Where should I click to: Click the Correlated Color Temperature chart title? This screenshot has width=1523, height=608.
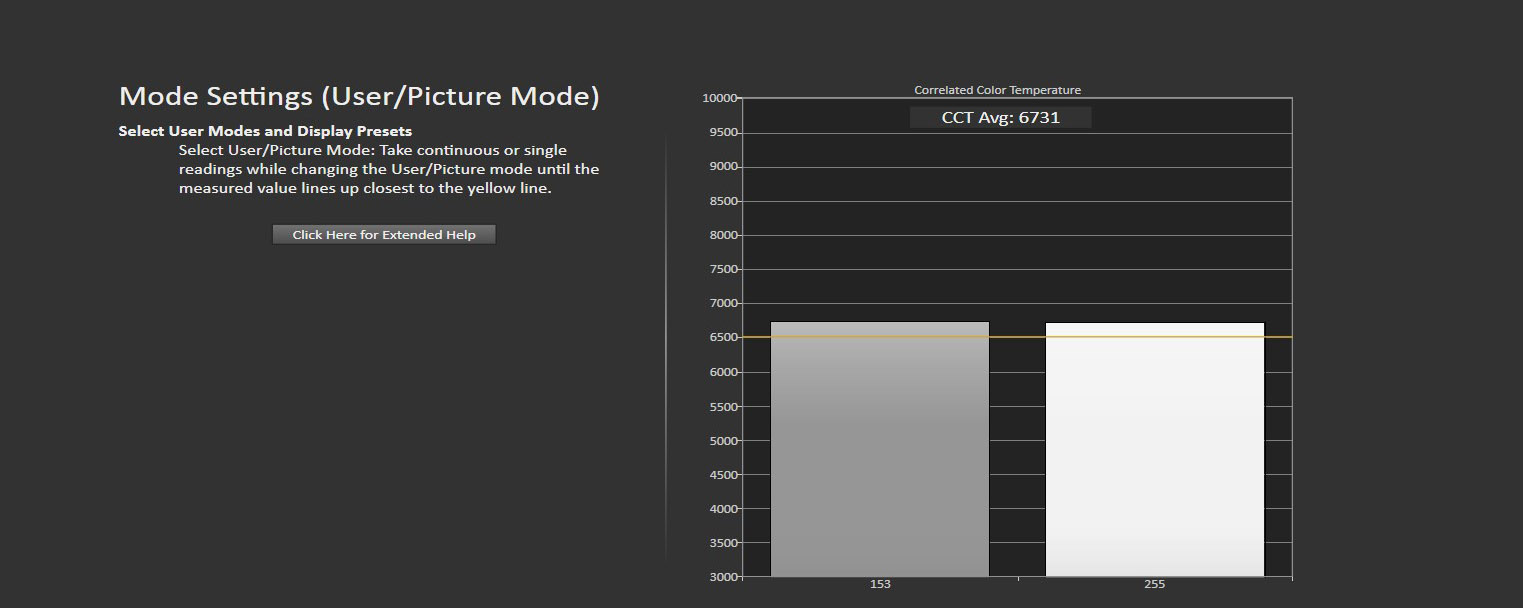997,90
